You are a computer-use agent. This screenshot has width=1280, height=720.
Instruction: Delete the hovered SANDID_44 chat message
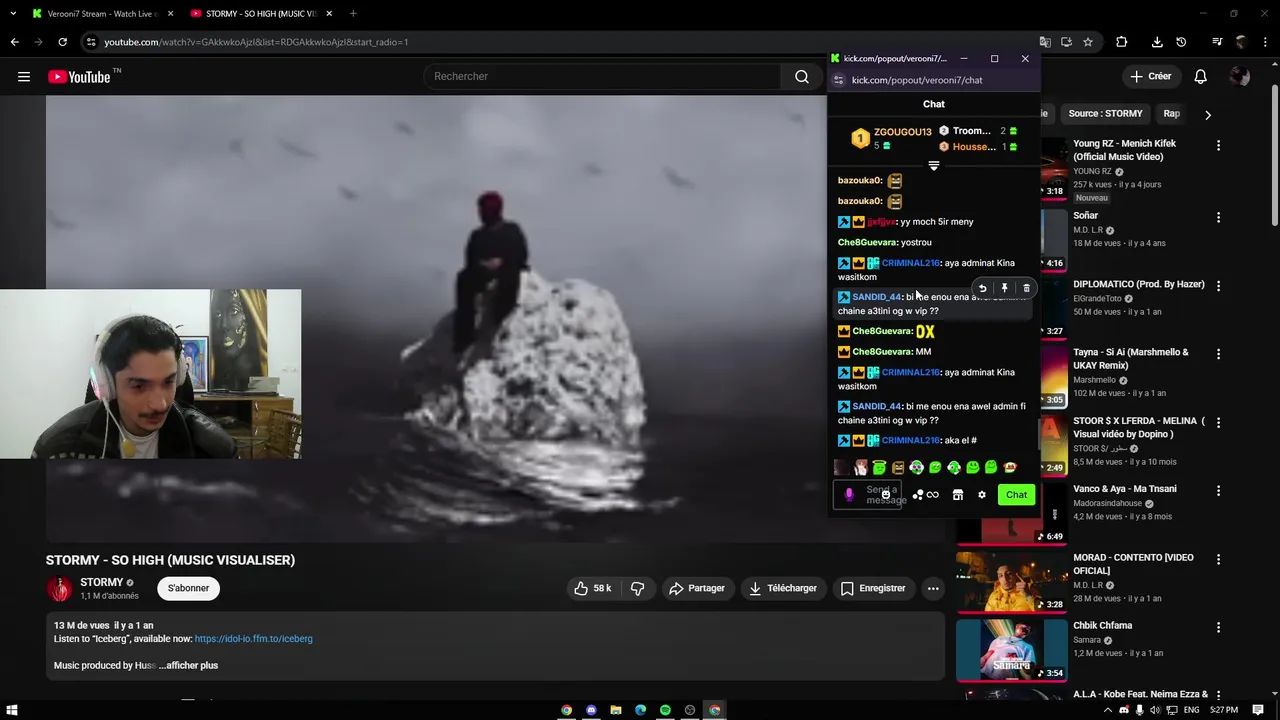(1026, 289)
